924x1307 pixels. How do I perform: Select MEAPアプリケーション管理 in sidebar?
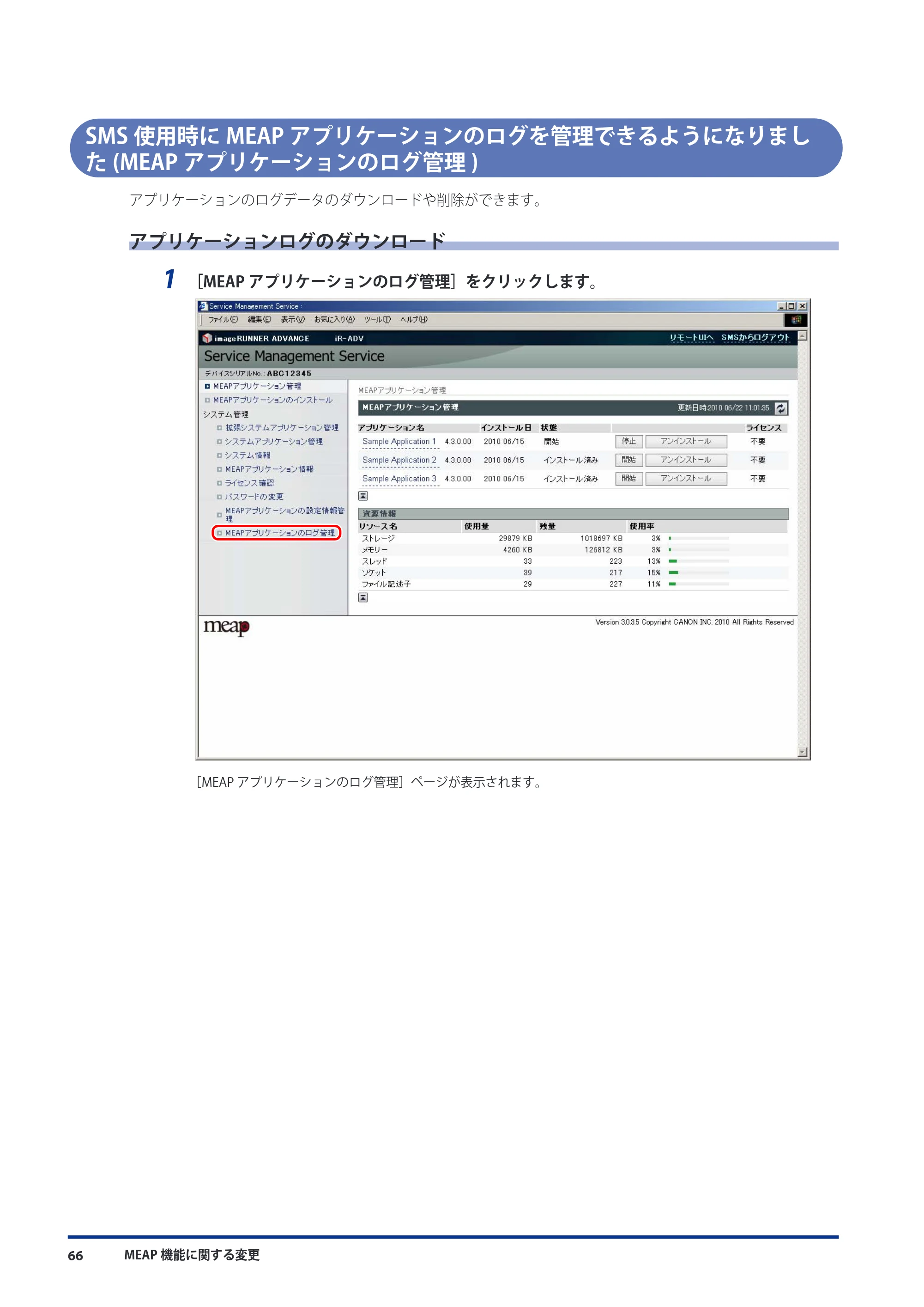257,386
